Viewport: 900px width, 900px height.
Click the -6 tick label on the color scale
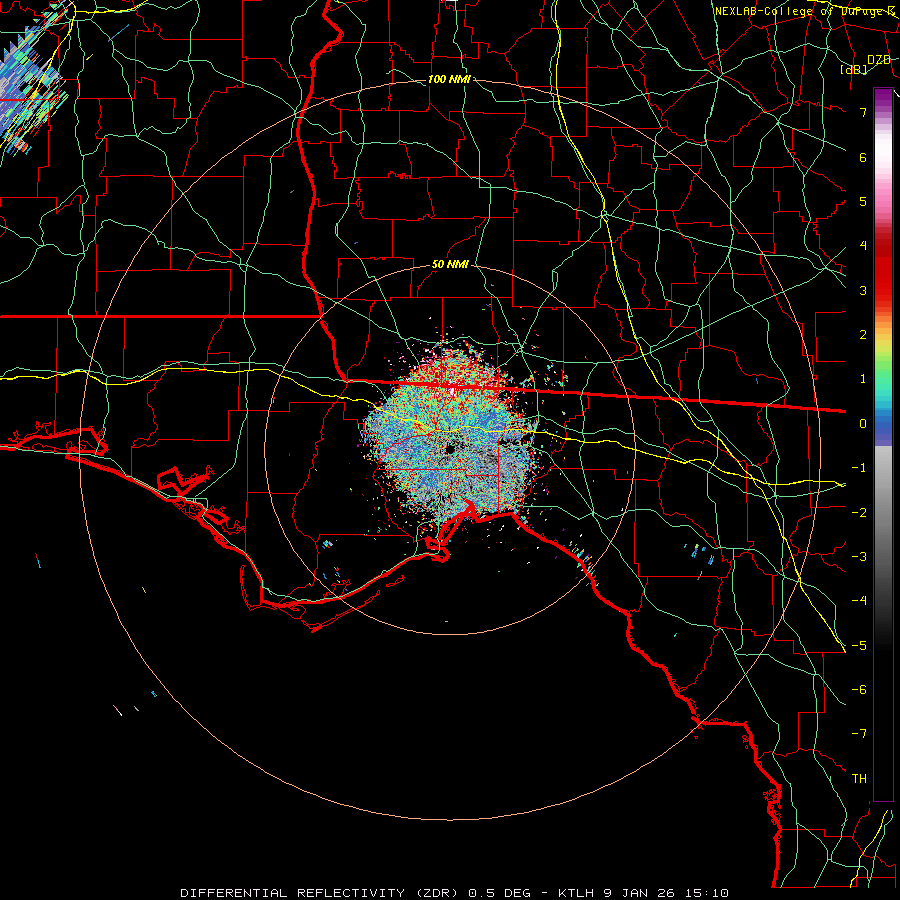tap(859, 689)
